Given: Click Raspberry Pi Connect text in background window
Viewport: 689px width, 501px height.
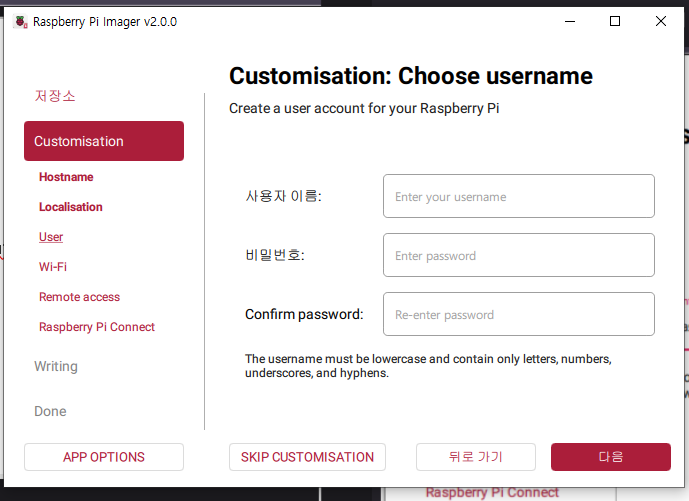Looking at the screenshot, I should (x=492, y=493).
